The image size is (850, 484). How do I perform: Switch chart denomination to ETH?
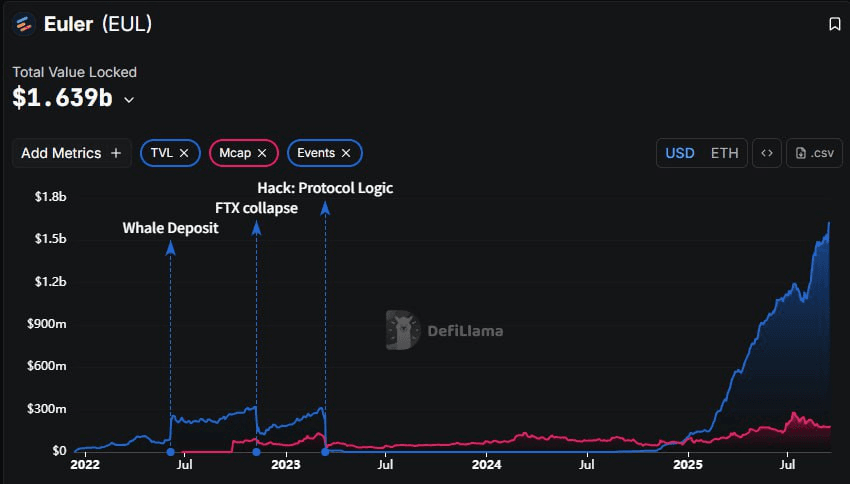(x=724, y=153)
